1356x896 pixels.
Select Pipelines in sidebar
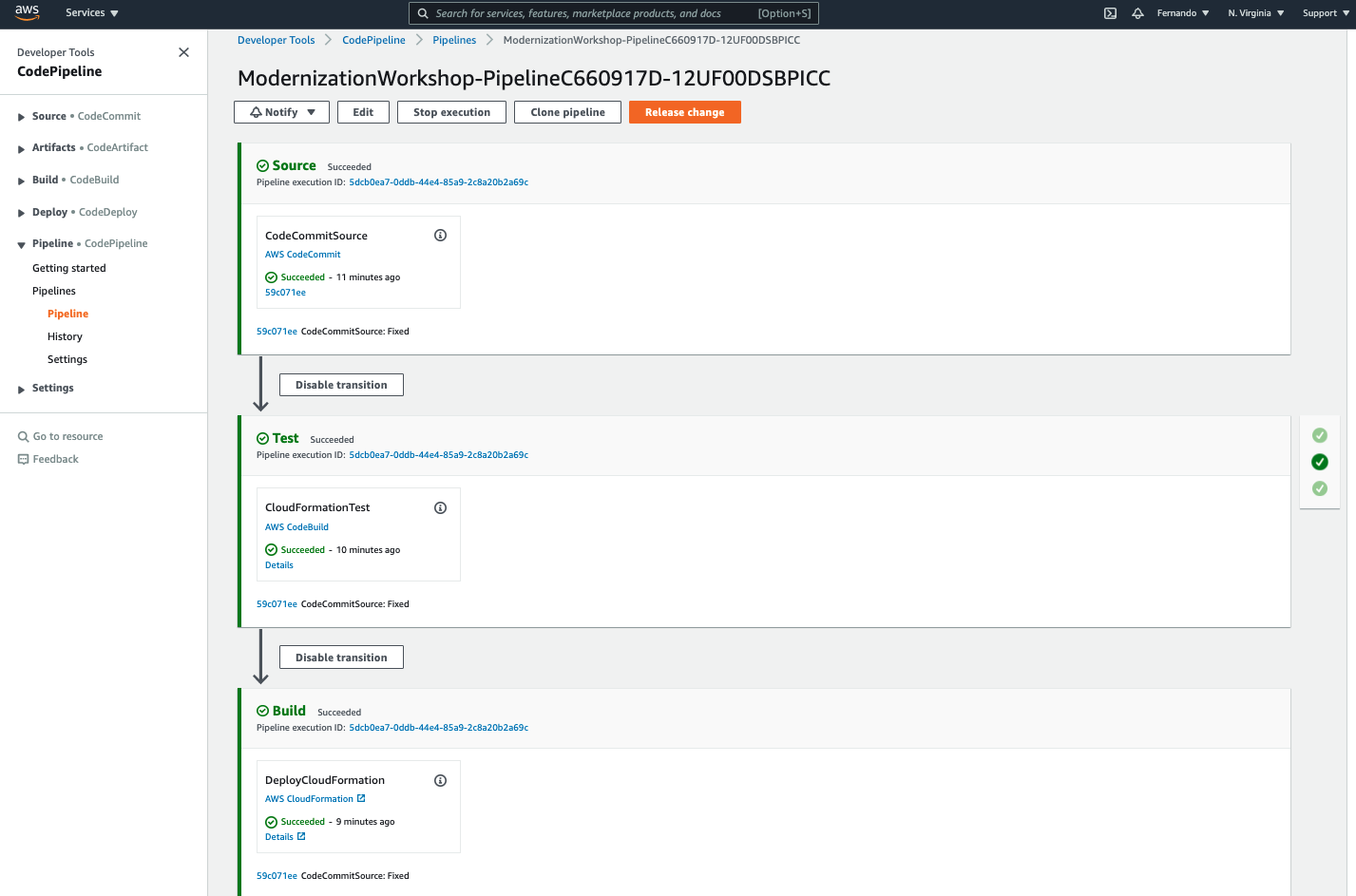[x=54, y=292]
